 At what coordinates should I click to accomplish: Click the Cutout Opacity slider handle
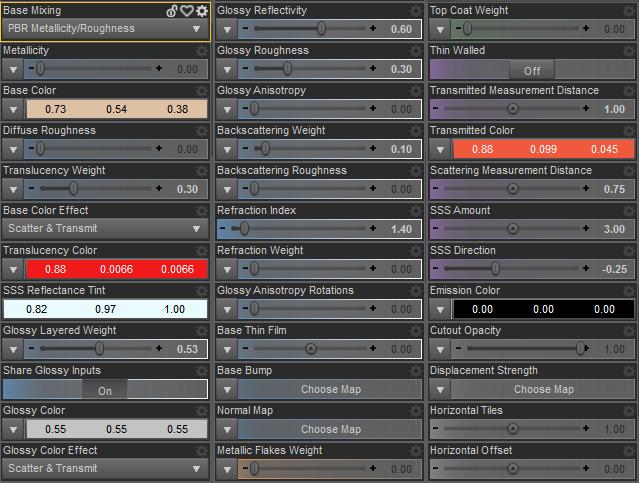(580, 348)
